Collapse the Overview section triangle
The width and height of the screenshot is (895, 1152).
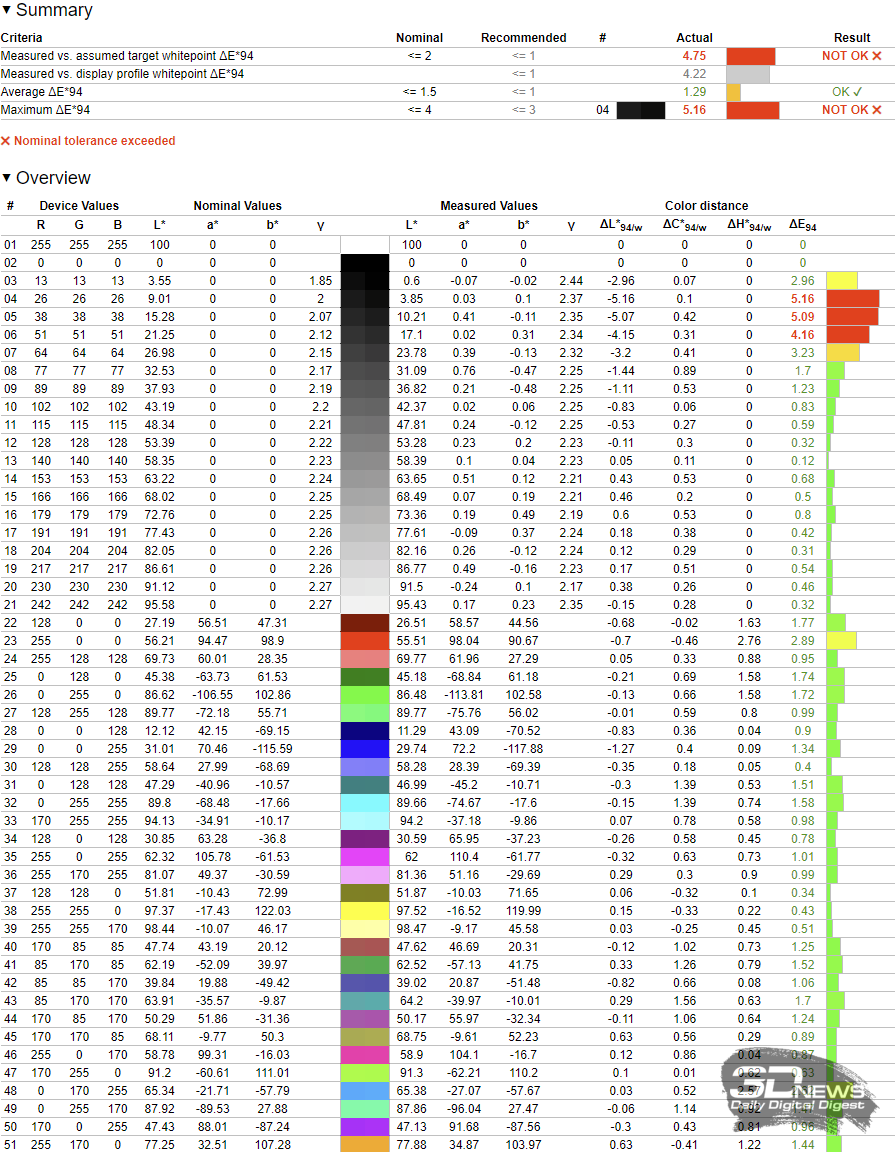coord(7,179)
